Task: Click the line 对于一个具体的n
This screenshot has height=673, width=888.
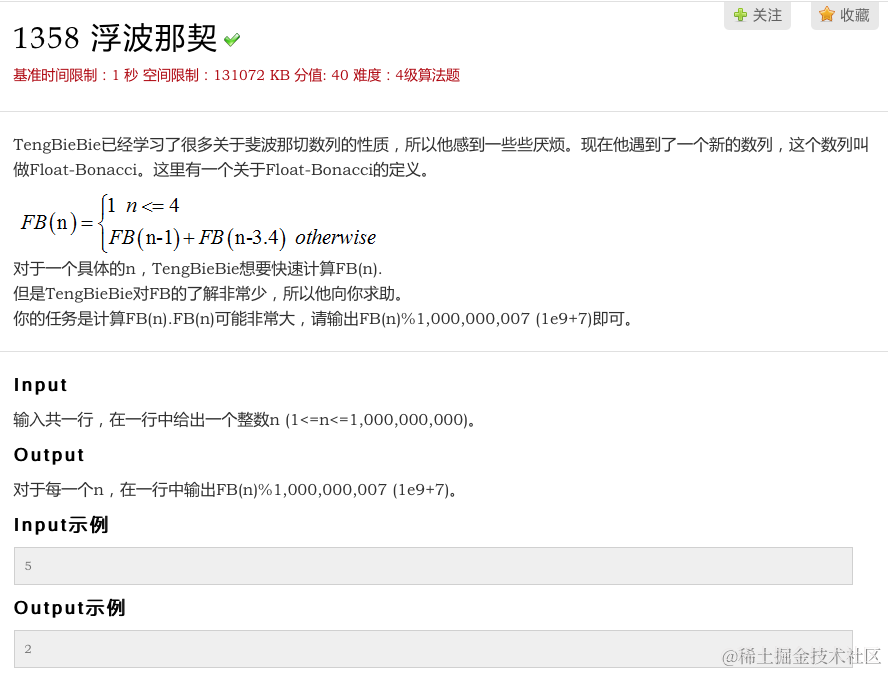Action: pos(198,269)
